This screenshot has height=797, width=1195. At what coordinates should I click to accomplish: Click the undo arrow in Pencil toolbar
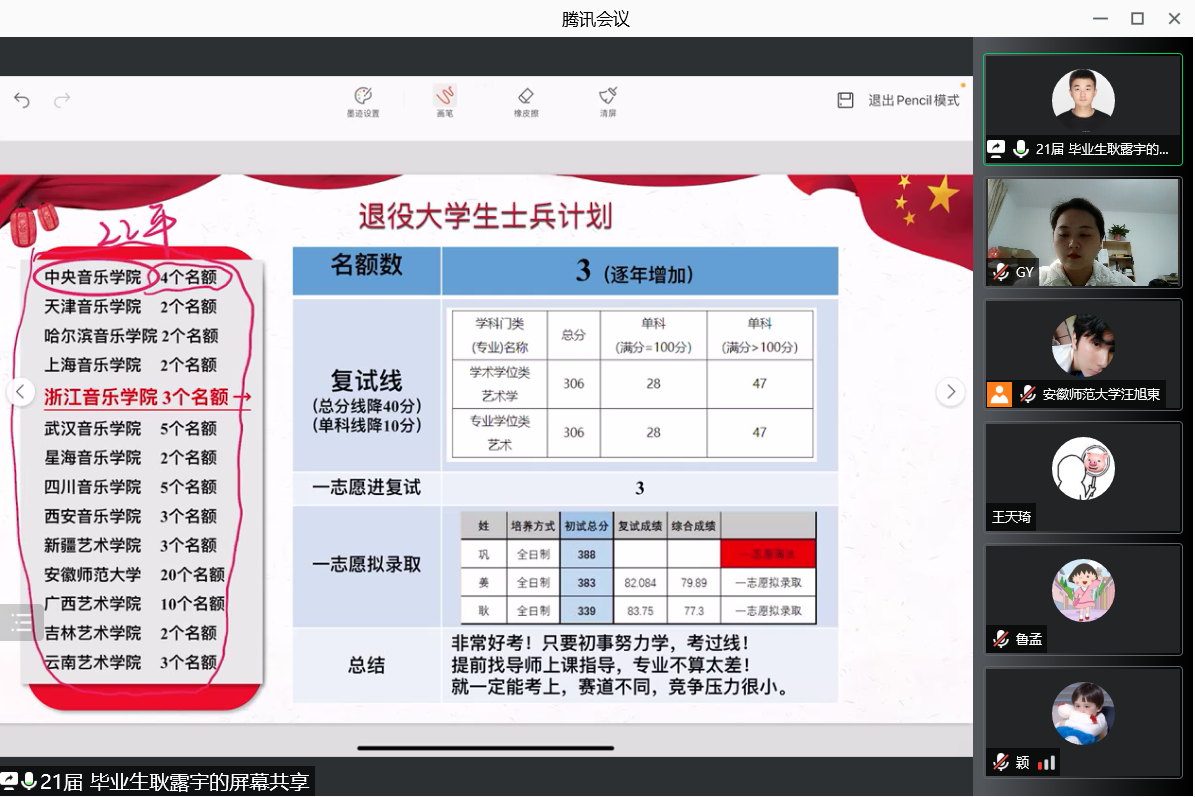pos(22,100)
